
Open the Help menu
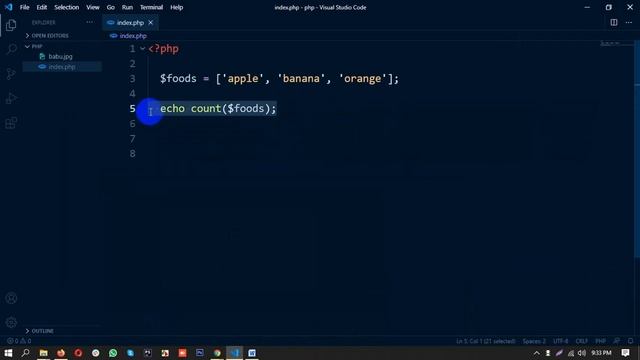(177, 7)
